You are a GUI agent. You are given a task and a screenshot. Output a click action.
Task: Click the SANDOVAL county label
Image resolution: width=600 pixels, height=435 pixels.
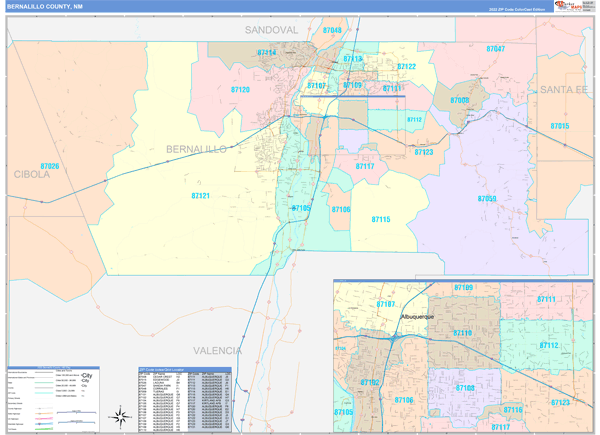272,31
